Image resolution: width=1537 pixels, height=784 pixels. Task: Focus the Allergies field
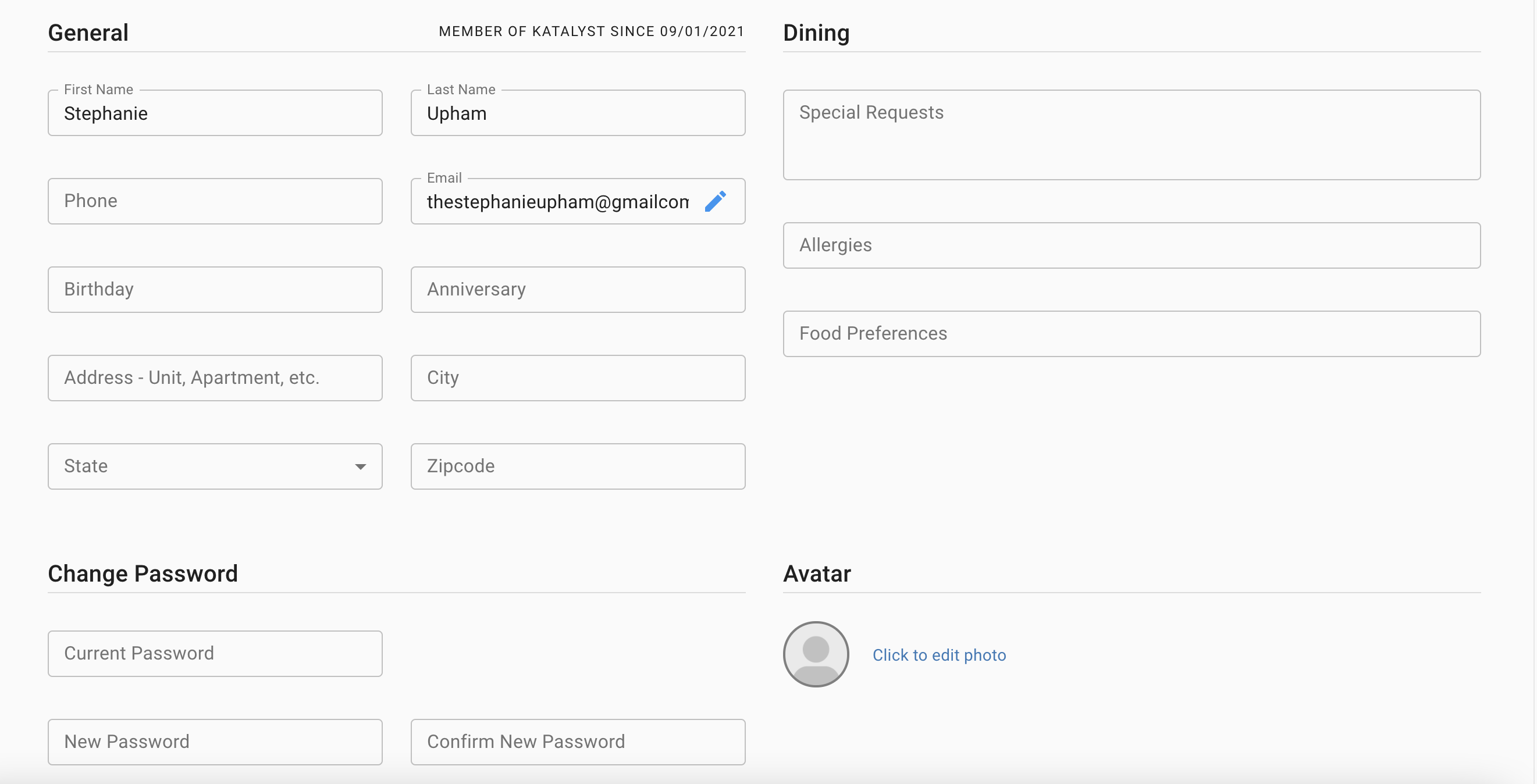pyautogui.click(x=1131, y=245)
